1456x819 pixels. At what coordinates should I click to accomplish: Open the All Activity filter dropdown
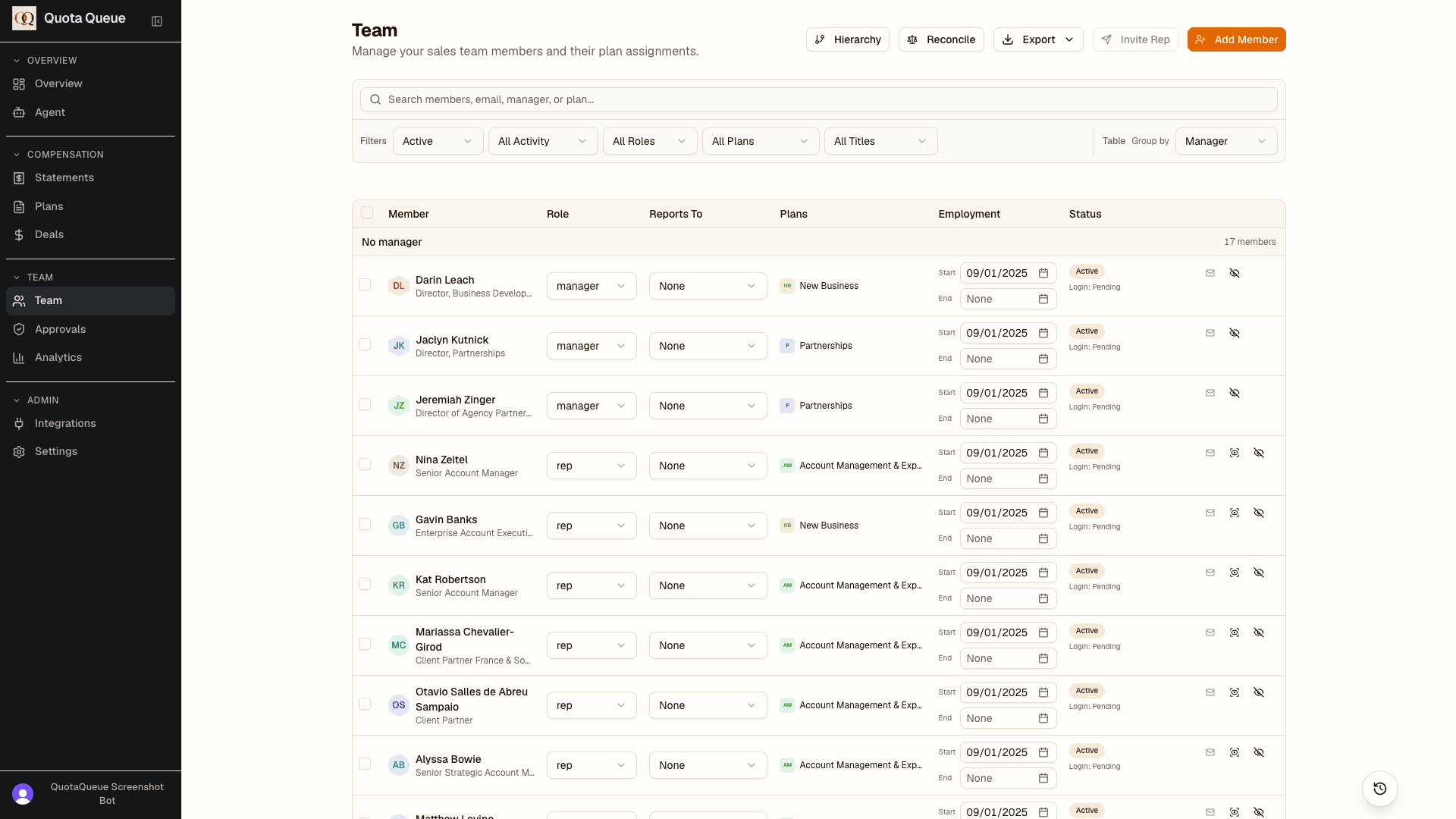click(x=543, y=141)
